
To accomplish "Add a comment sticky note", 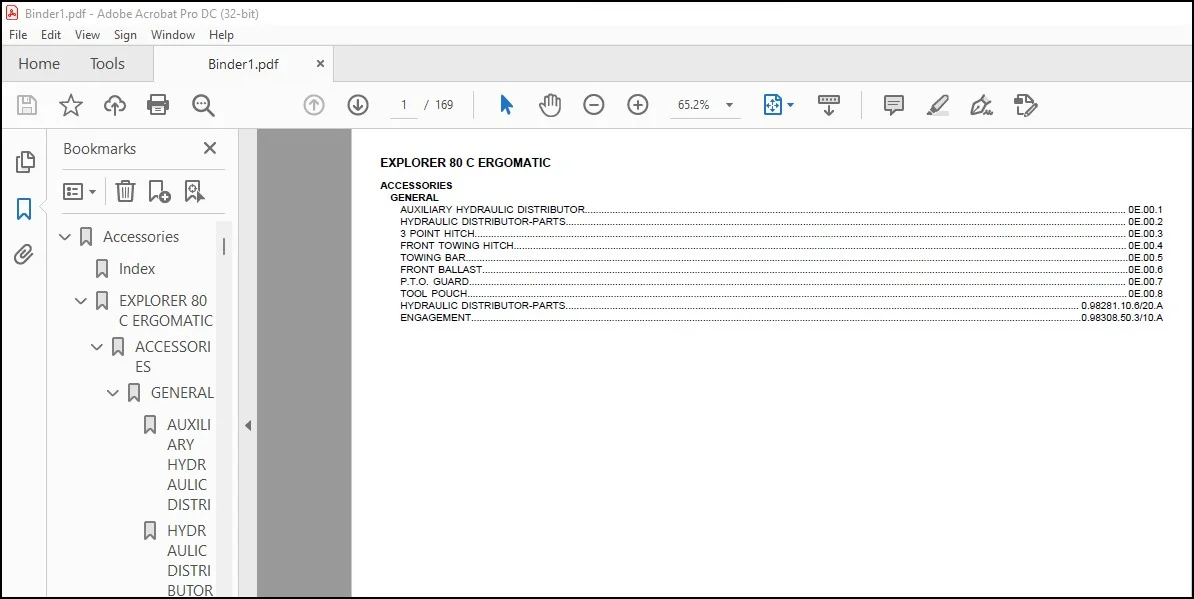I will pyautogui.click(x=893, y=105).
